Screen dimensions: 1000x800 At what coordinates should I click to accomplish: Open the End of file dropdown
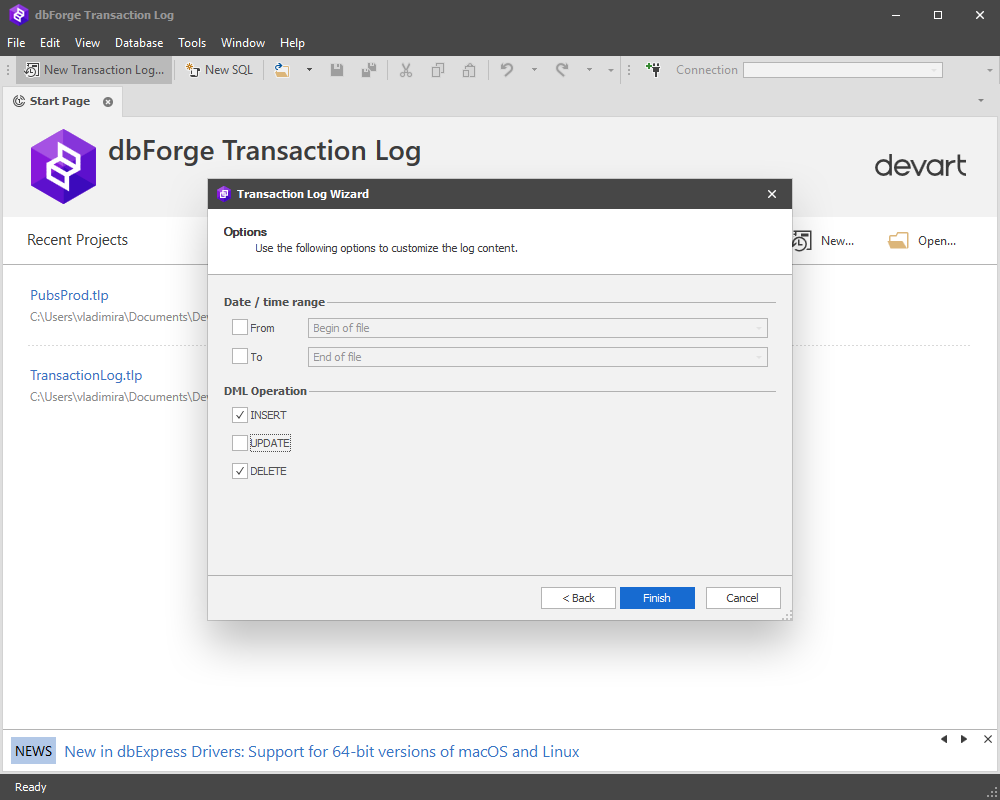coord(538,357)
